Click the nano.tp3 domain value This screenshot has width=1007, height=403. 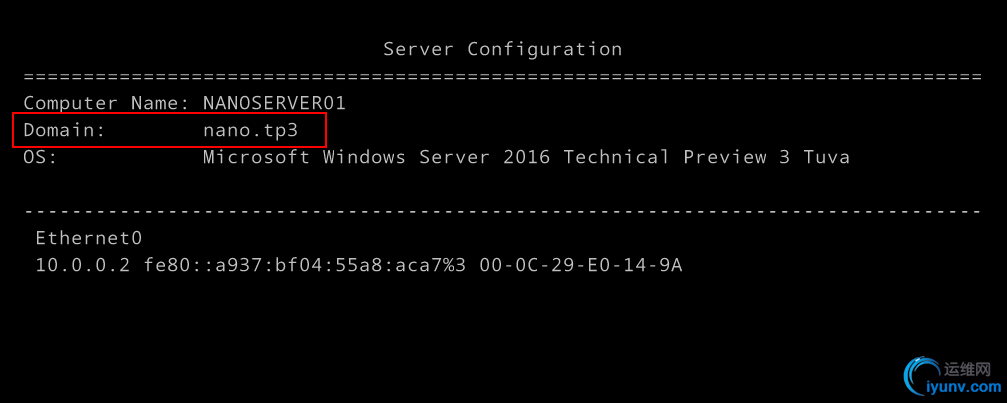pyautogui.click(x=250, y=130)
